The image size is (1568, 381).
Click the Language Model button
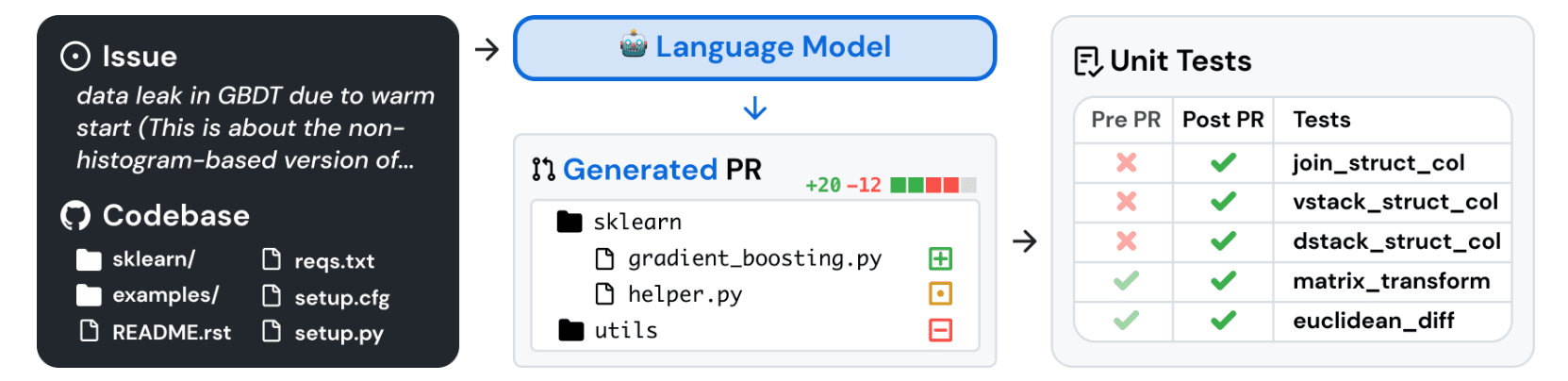pos(754,47)
